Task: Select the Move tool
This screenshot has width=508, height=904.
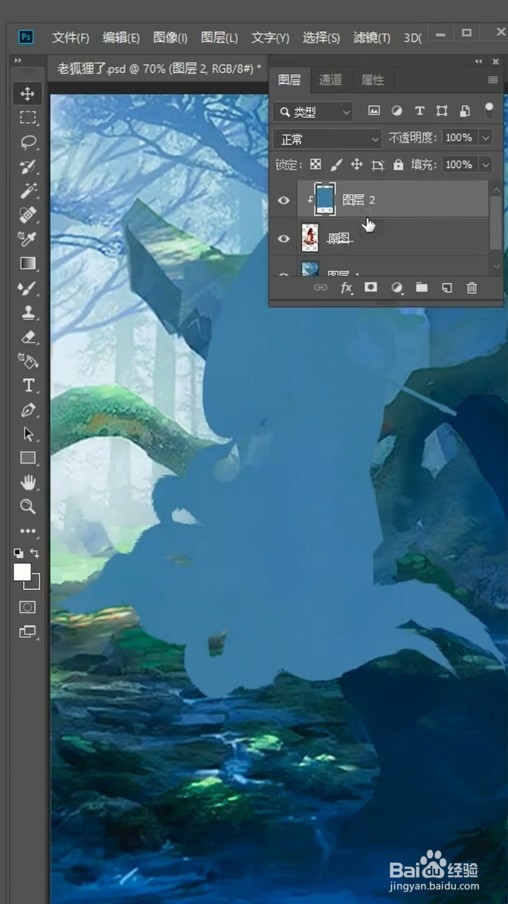Action: pos(28,94)
